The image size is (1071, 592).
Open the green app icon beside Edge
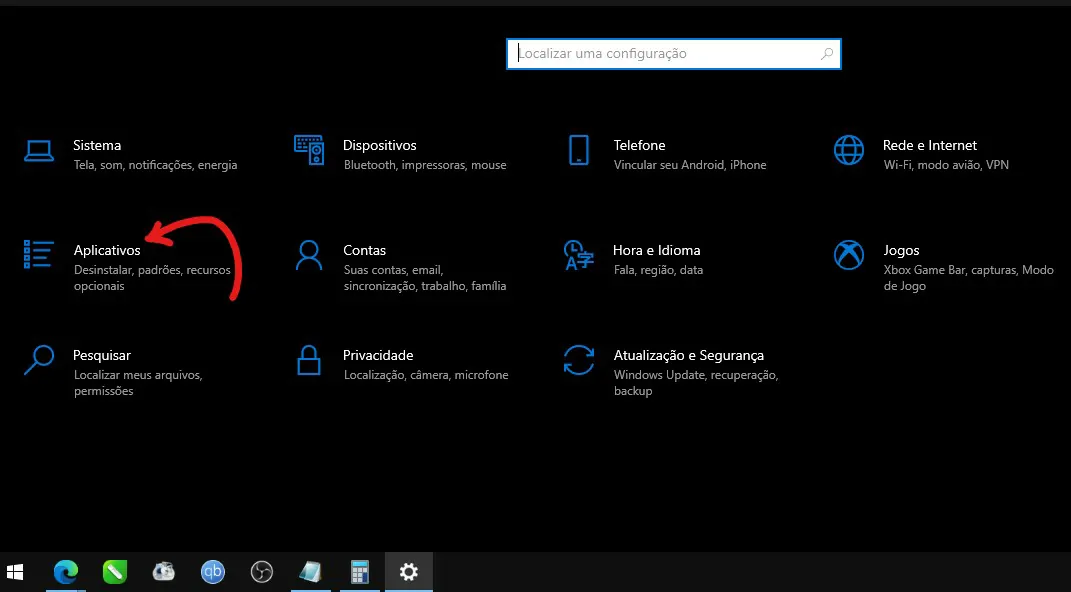[115, 572]
